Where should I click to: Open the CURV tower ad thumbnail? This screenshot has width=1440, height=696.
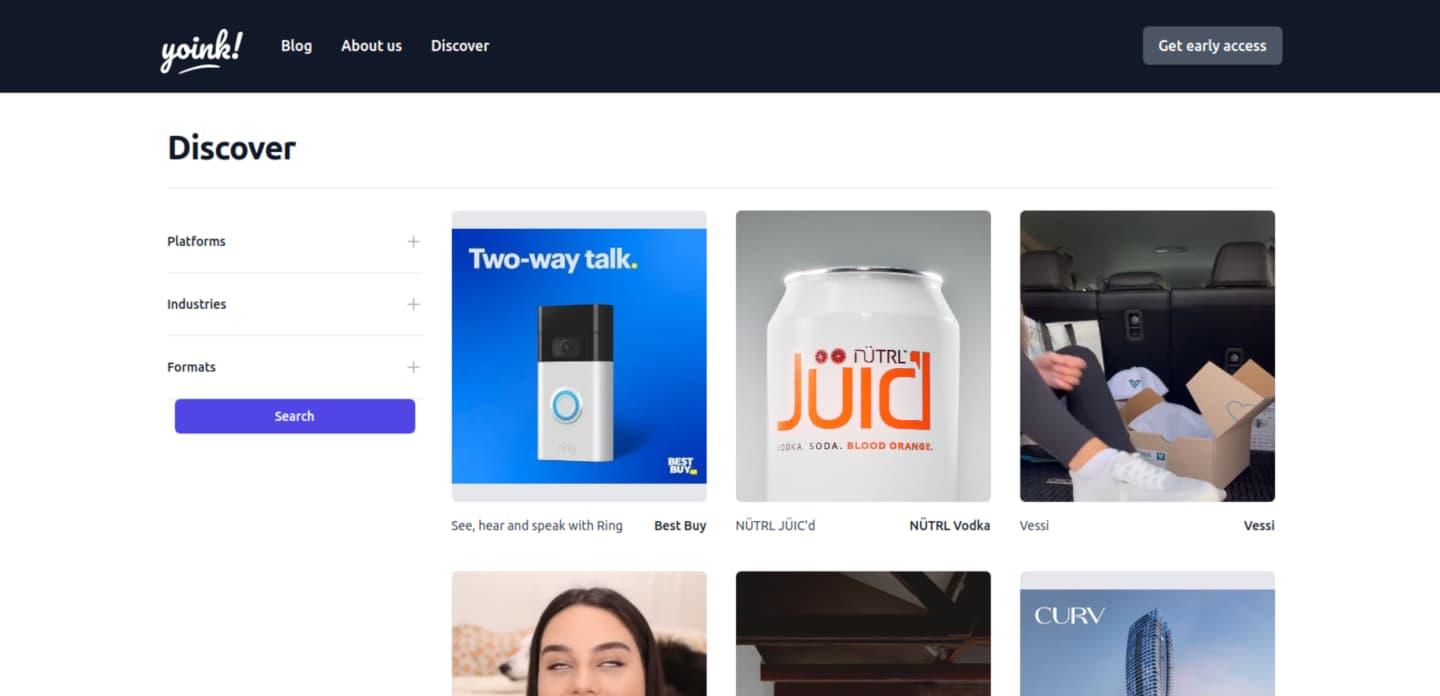pos(1147,634)
